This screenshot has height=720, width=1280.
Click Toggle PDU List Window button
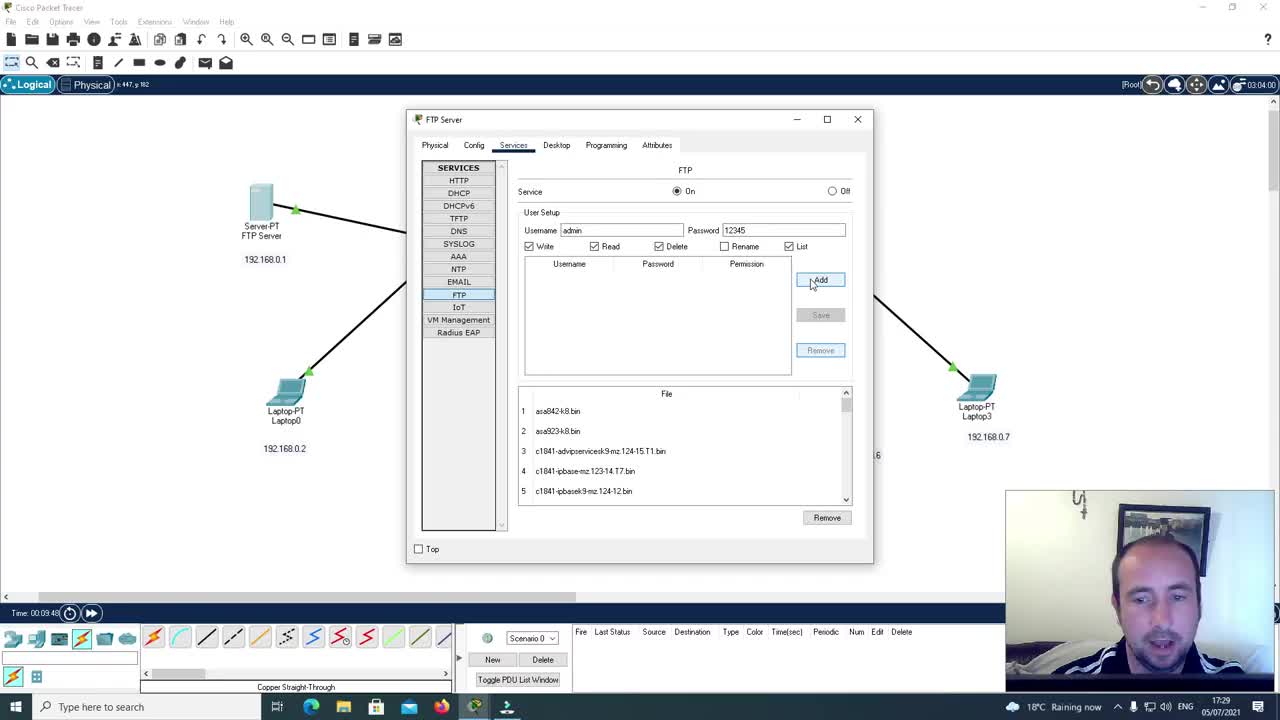tap(518, 680)
